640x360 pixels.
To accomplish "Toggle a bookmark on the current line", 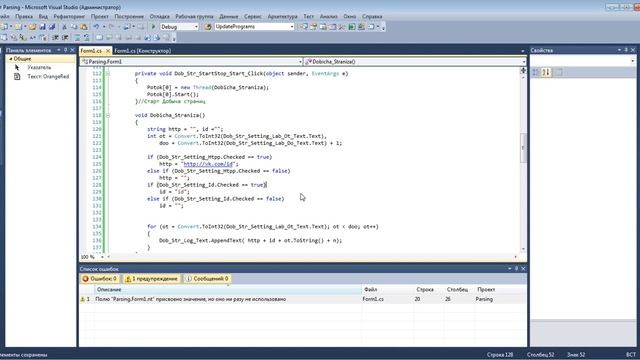I will (99, 38).
